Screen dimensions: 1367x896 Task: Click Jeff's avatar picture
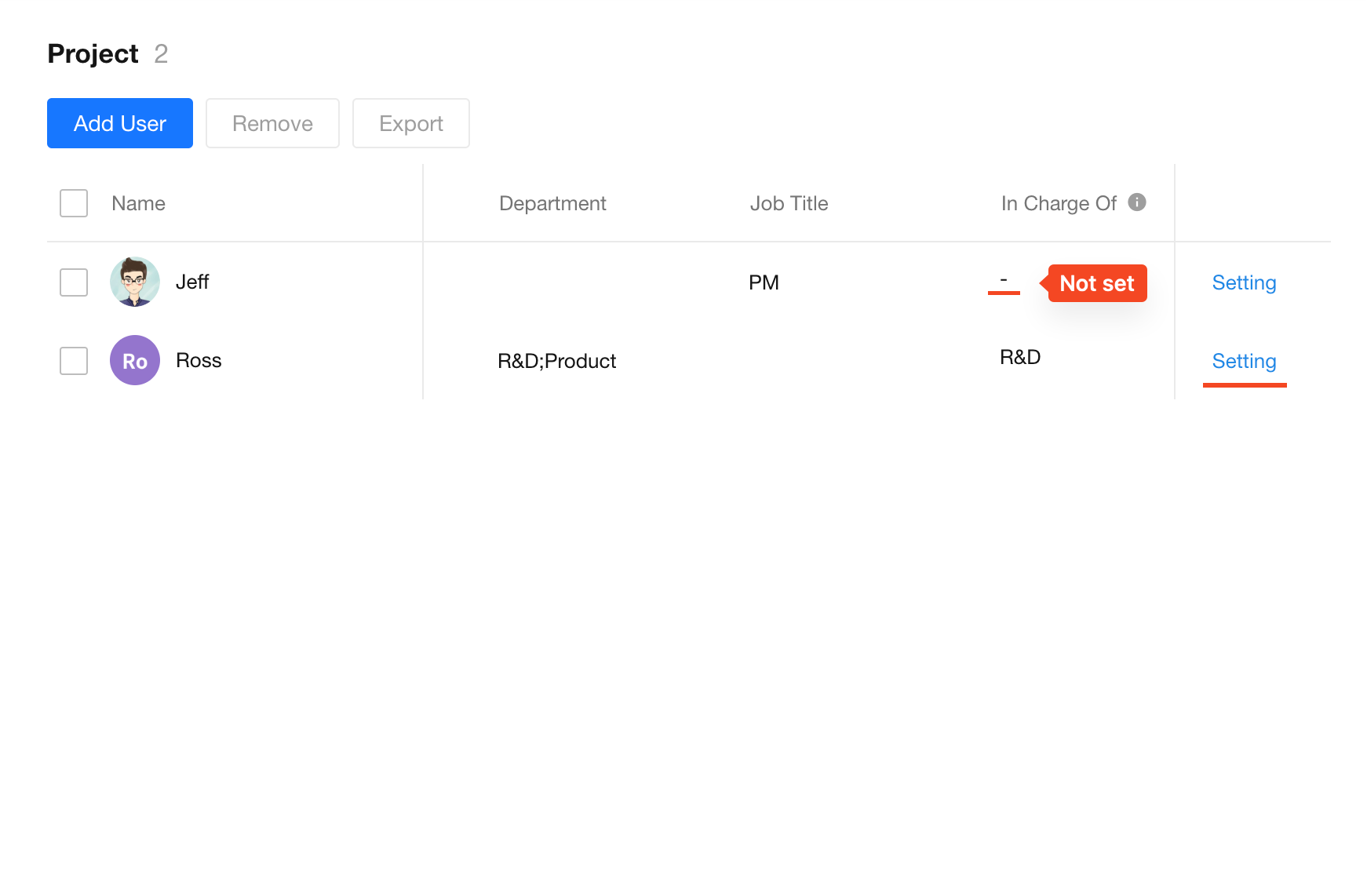(135, 282)
